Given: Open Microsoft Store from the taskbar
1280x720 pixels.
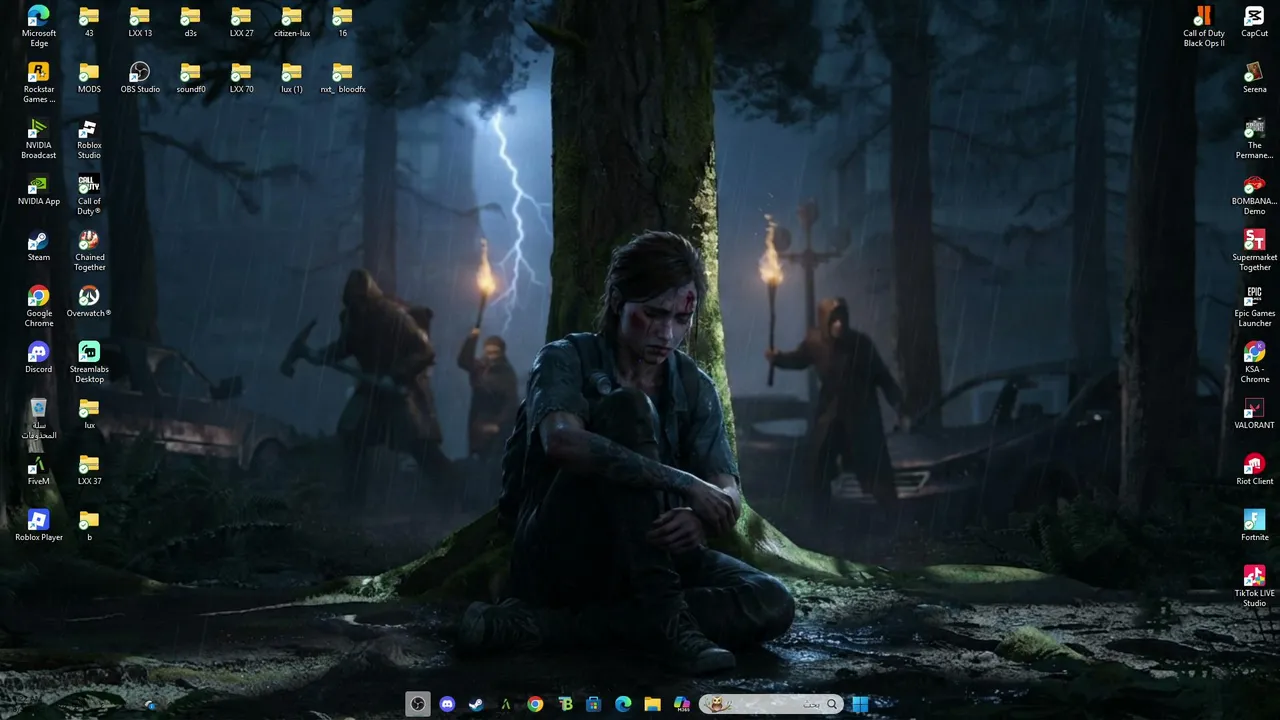Looking at the screenshot, I should [594, 704].
